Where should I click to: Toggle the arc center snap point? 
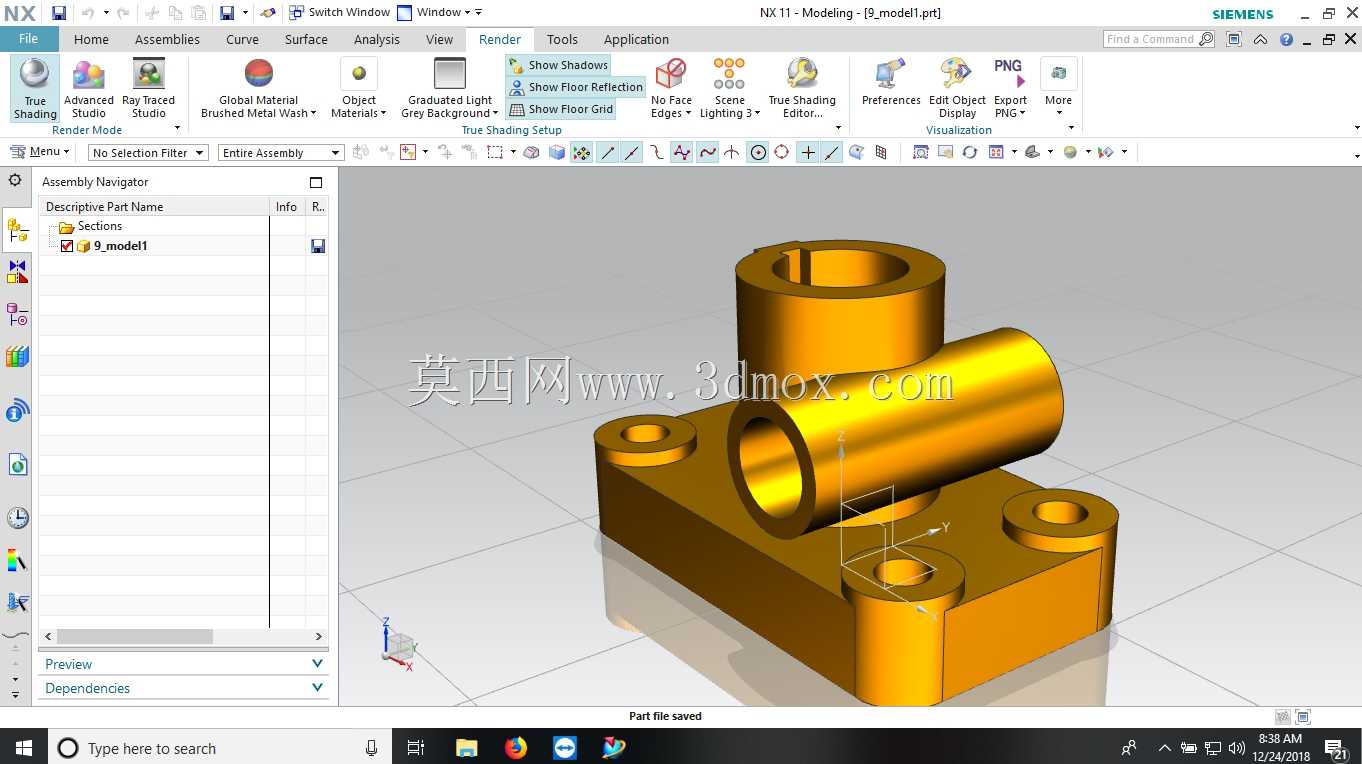tap(758, 152)
